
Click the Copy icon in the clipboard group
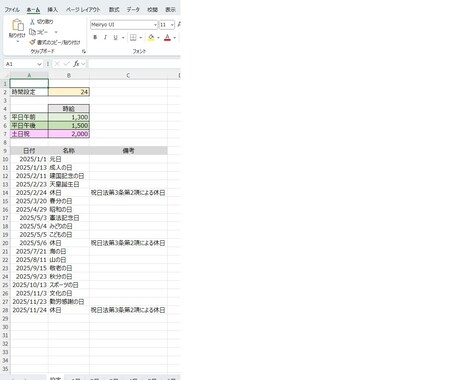[32, 32]
